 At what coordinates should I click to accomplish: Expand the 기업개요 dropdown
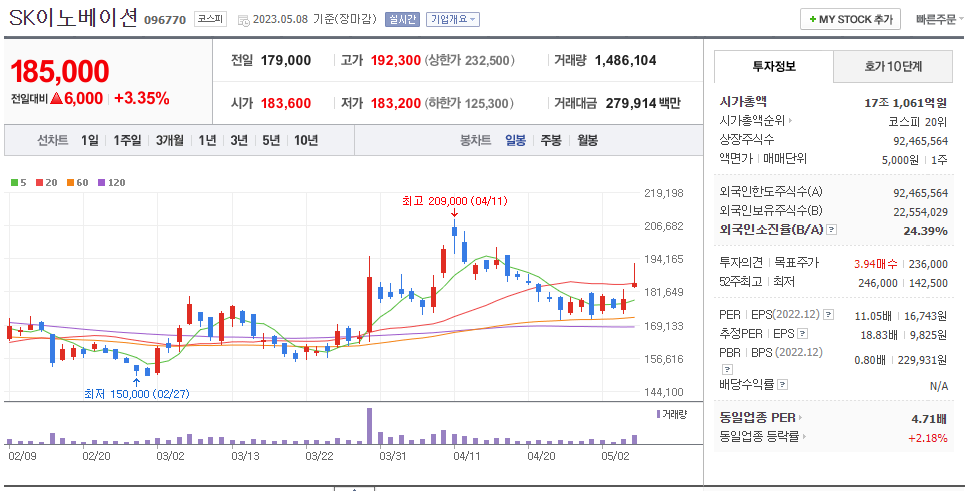point(453,19)
